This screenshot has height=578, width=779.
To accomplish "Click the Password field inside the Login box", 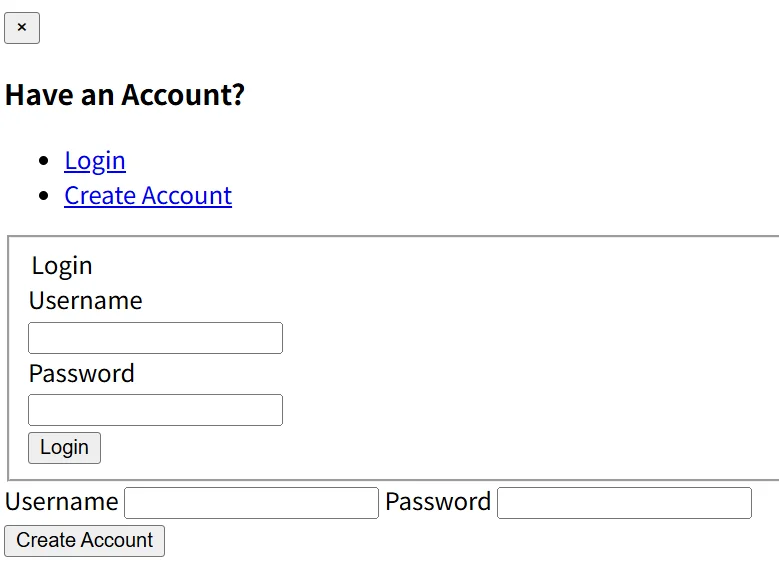I will click(x=155, y=410).
